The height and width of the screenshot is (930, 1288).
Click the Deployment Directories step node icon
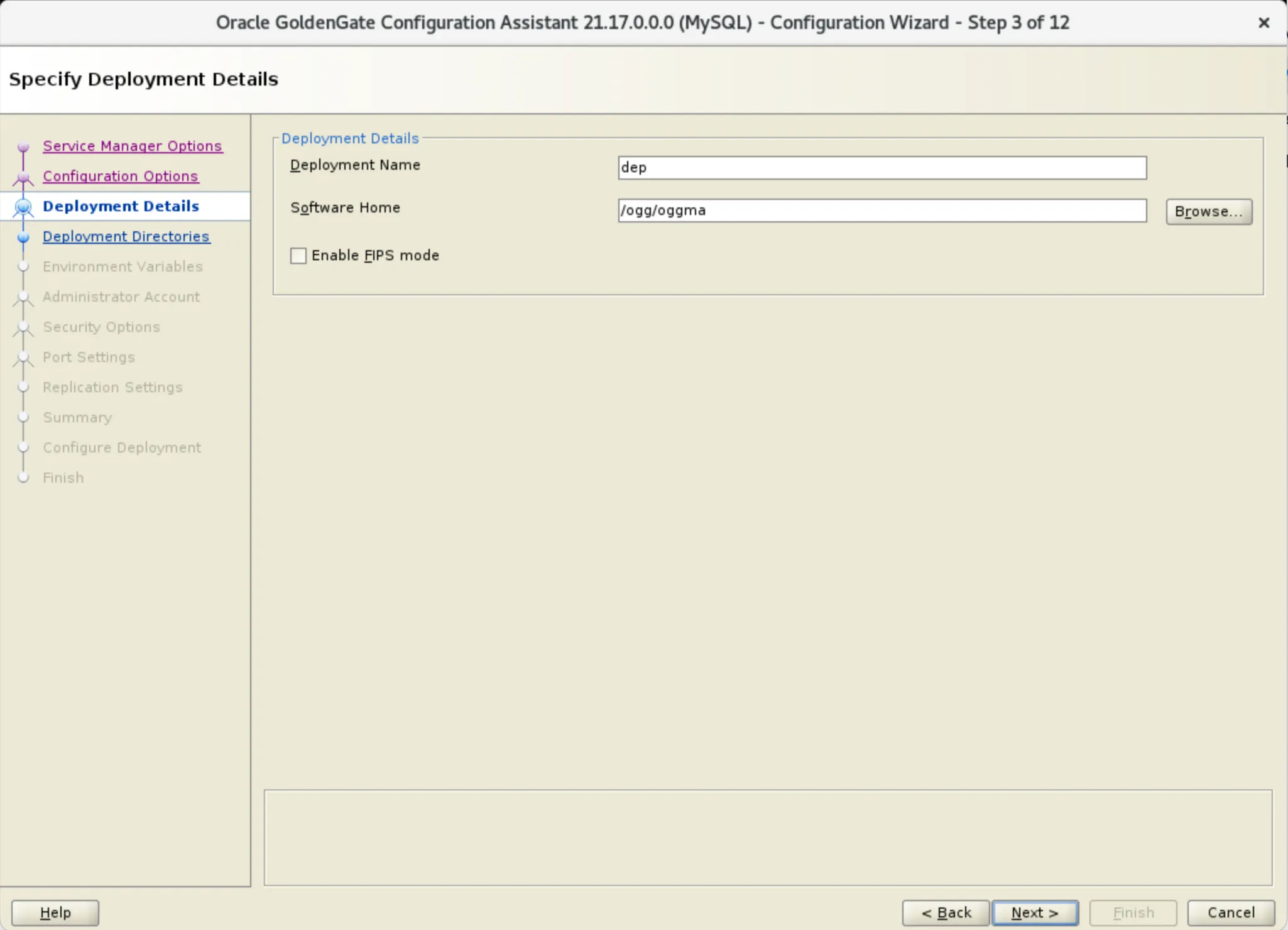23,237
